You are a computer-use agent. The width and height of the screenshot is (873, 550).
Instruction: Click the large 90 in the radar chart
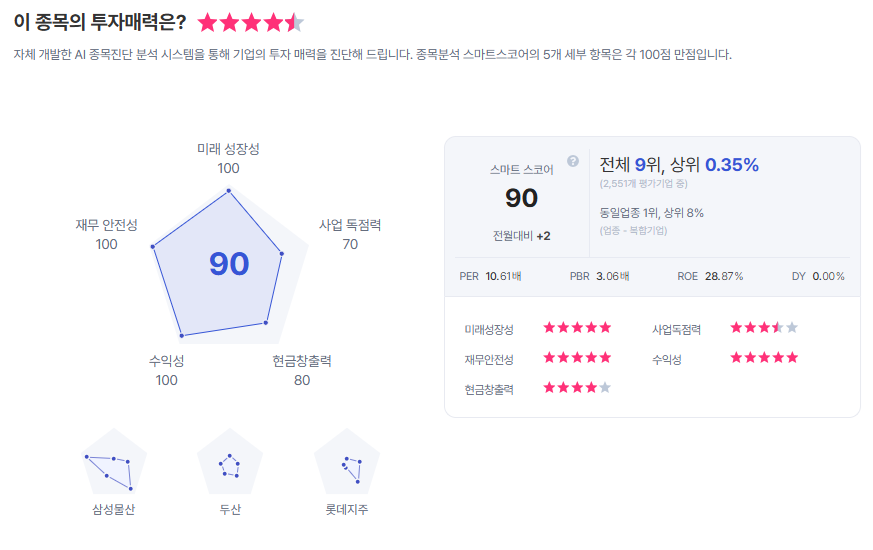click(x=229, y=263)
